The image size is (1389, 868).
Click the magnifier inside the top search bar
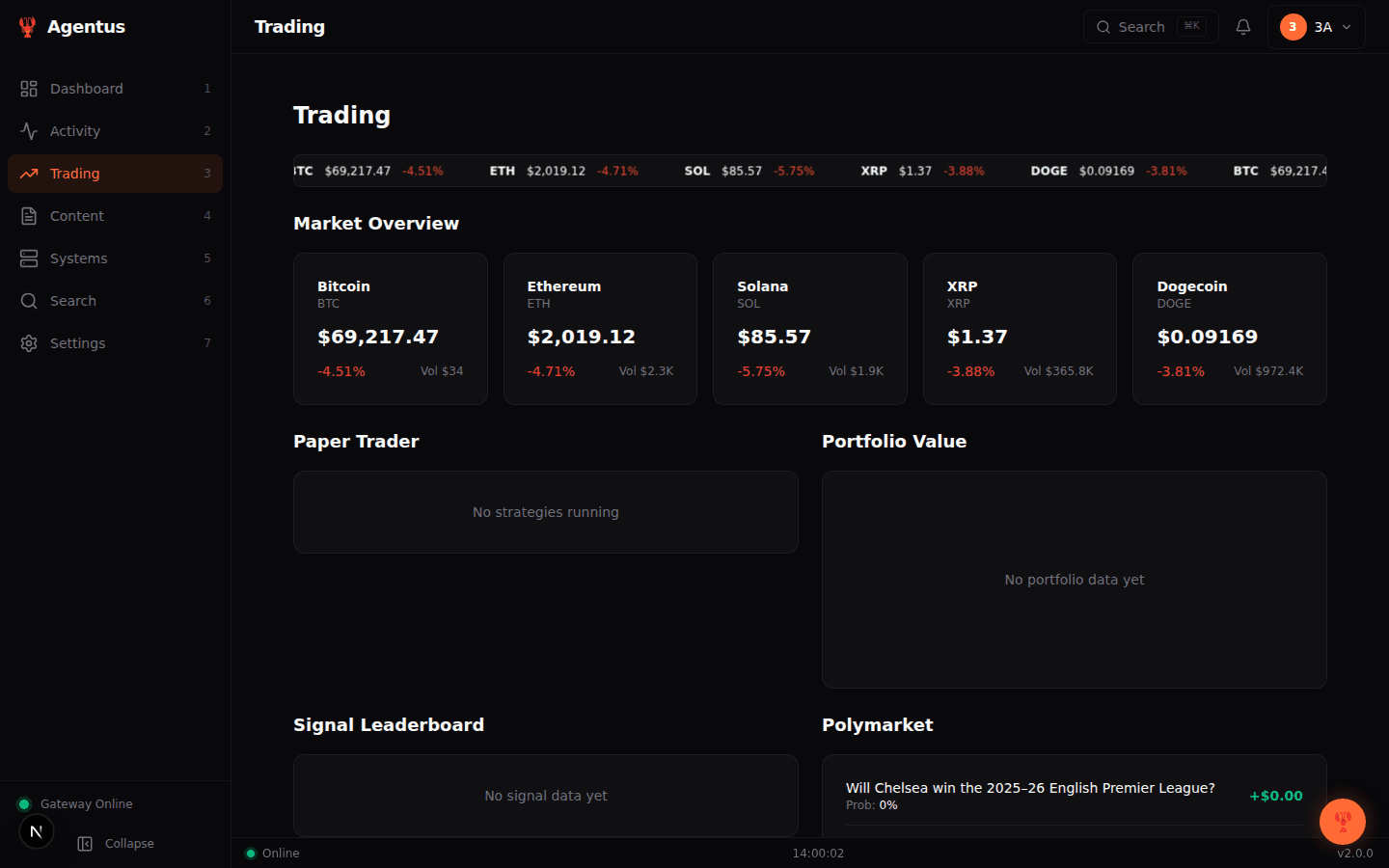tap(1104, 26)
